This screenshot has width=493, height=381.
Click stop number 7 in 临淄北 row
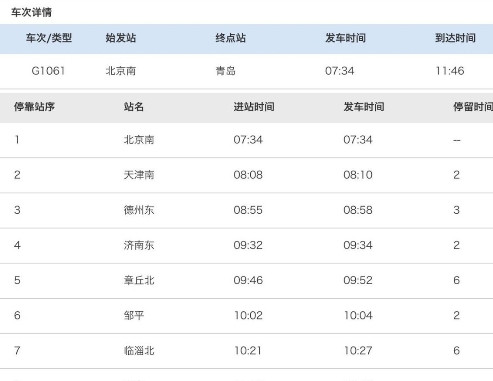click(x=17, y=350)
